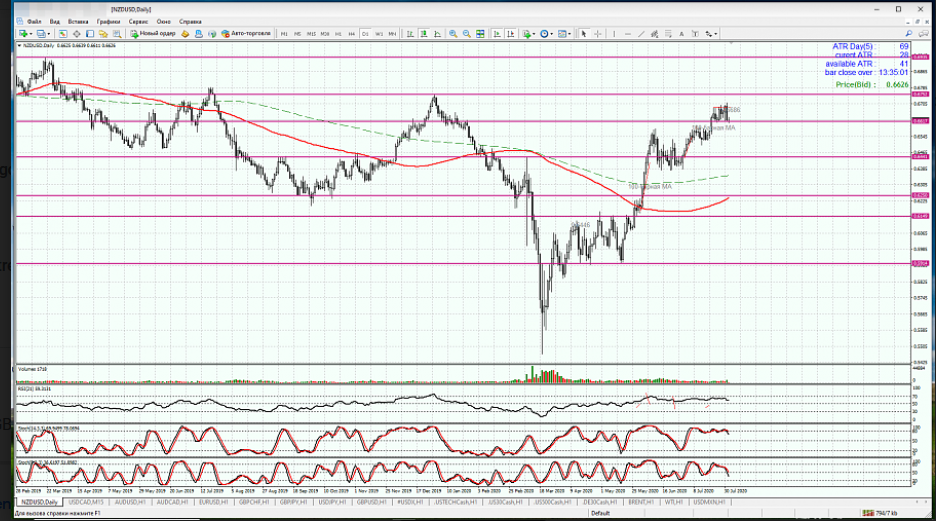Screen dimensions: 936x521
Task: Toggle Auto-trading (Авто-торговля) button
Action: click(247, 34)
